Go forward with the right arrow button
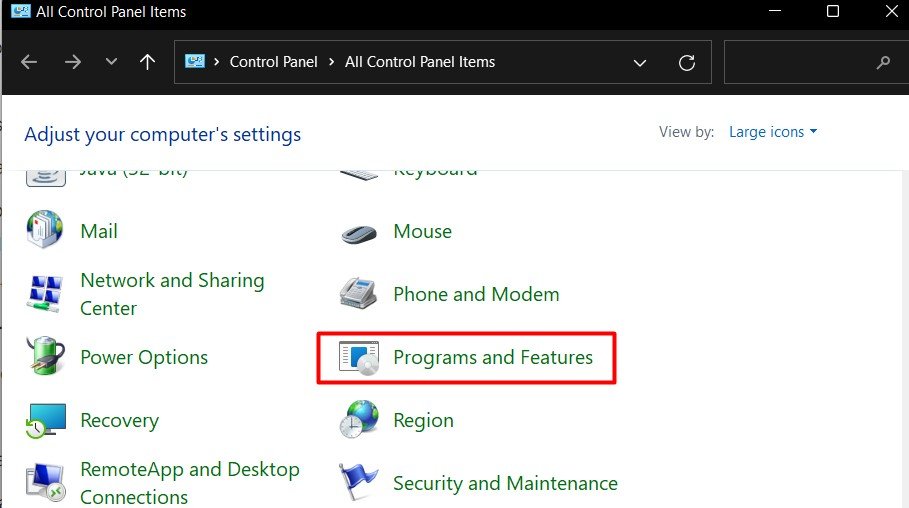Image resolution: width=909 pixels, height=508 pixels. click(73, 62)
